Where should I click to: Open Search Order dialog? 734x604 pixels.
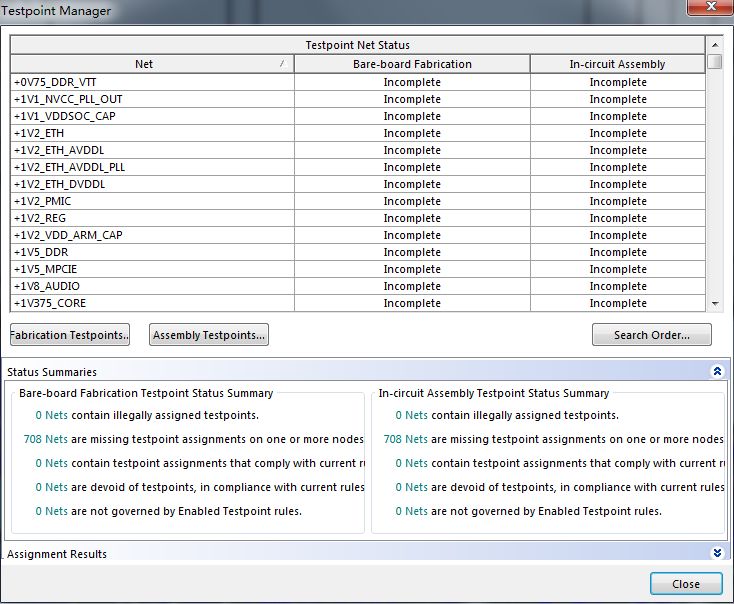tap(652, 335)
